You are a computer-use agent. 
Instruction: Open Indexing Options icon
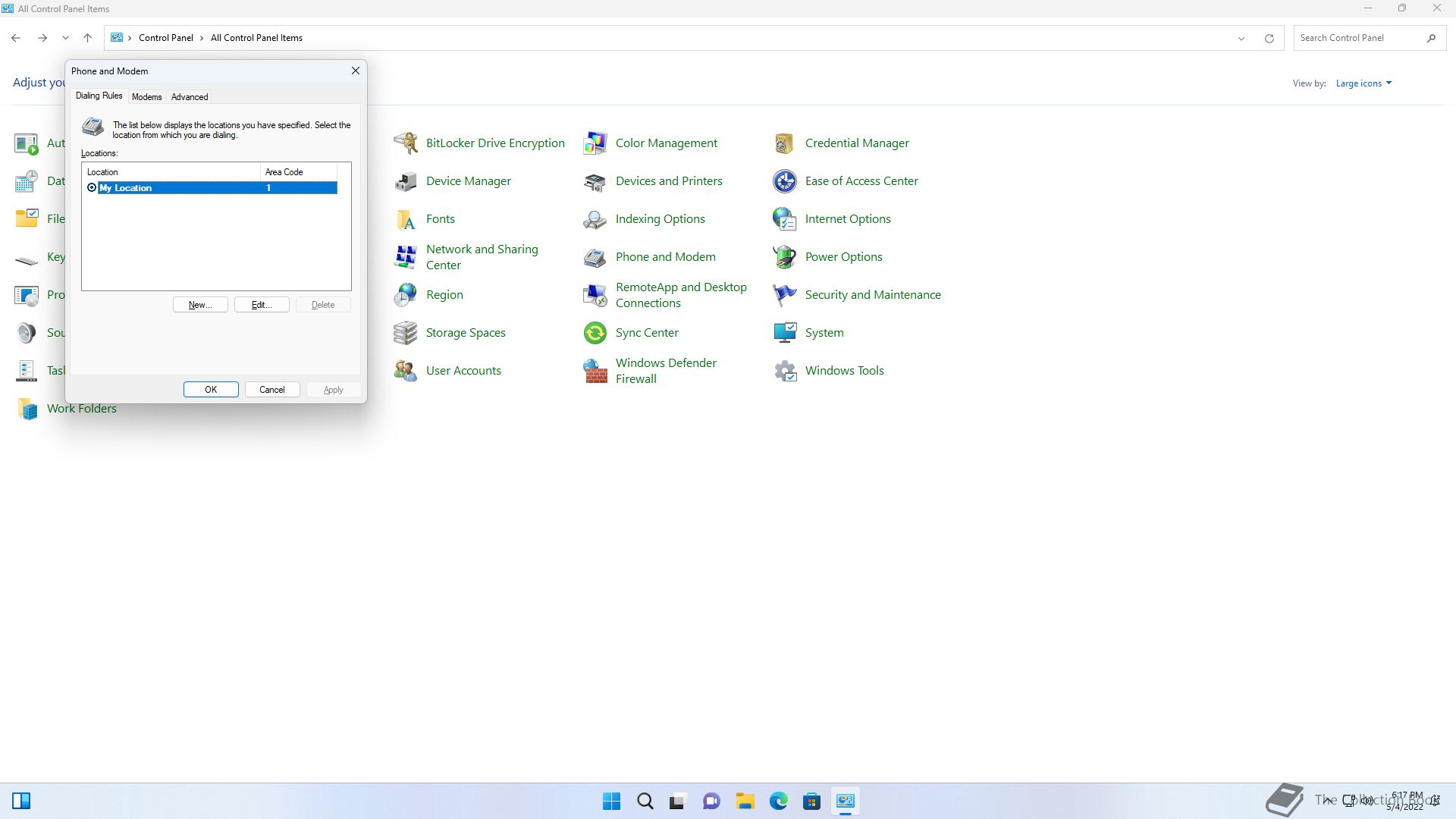click(595, 218)
